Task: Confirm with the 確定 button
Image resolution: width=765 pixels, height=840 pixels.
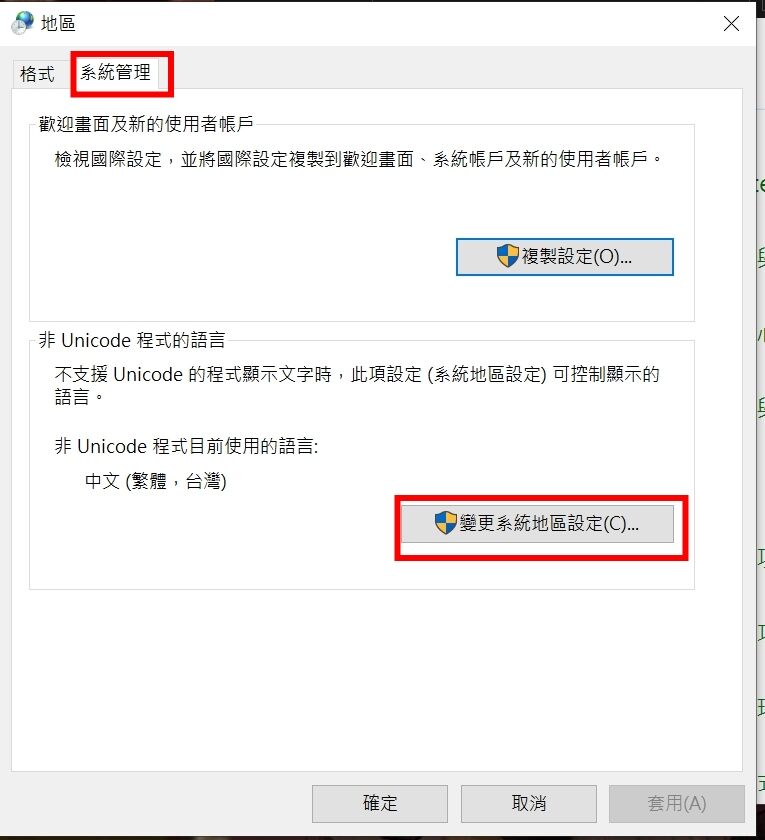Action: point(380,804)
